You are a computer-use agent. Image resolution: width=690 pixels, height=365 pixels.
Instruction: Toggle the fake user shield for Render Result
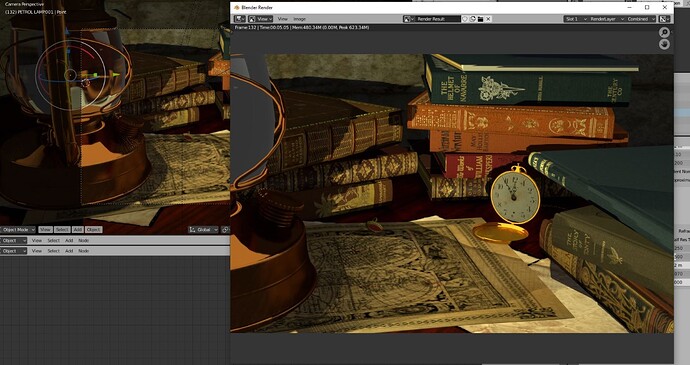point(464,19)
